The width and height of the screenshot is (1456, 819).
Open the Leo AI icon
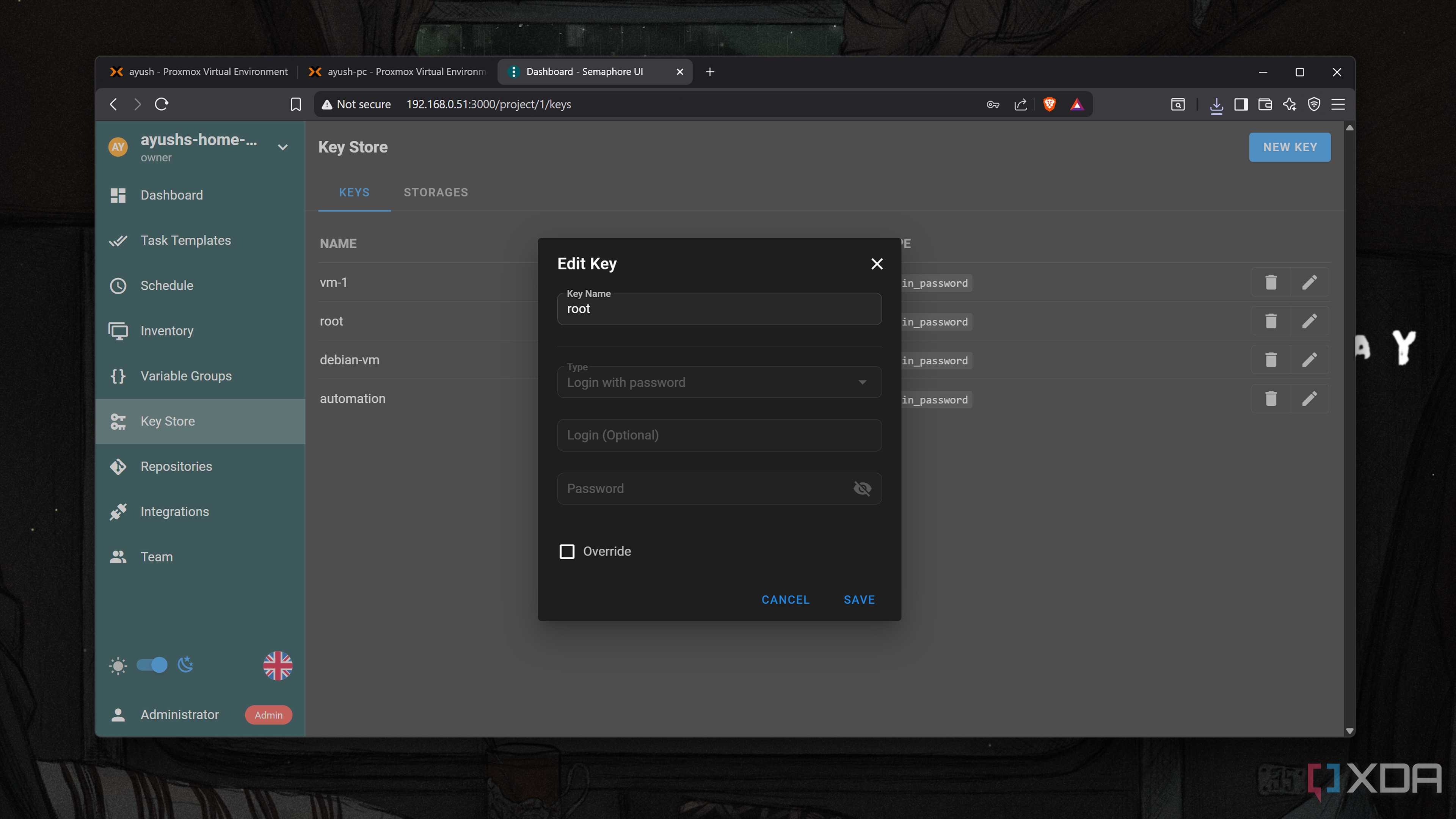[x=1289, y=104]
